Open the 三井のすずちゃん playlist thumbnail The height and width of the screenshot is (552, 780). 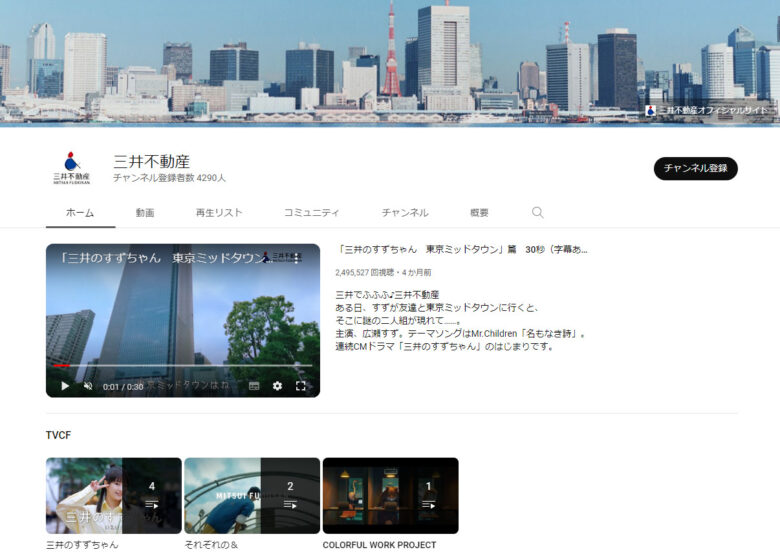point(113,496)
